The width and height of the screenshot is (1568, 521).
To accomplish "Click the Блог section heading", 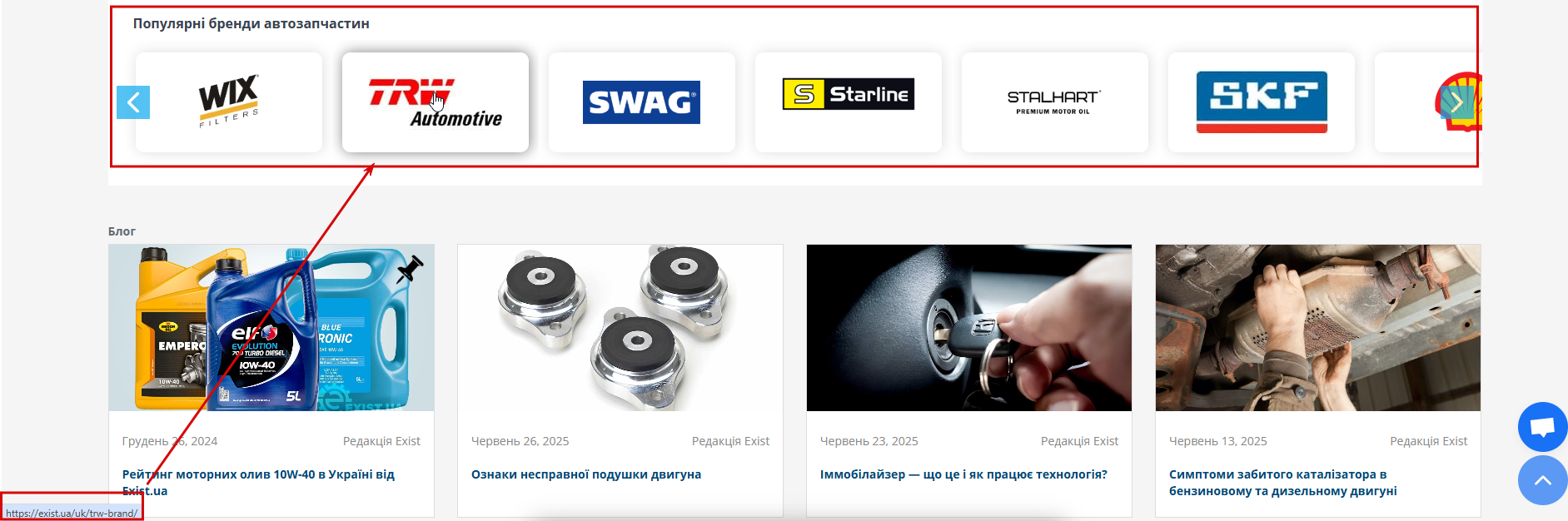I will point(122,231).
